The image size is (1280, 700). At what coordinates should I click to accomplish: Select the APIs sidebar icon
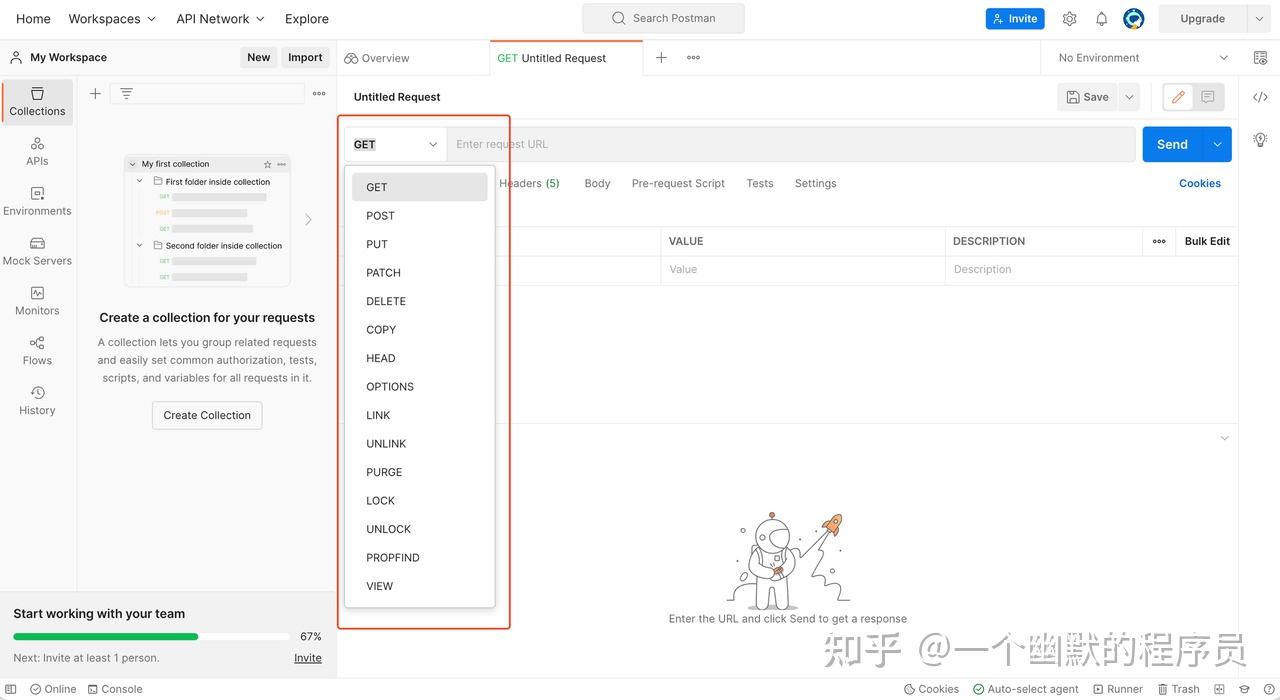click(x=36, y=152)
